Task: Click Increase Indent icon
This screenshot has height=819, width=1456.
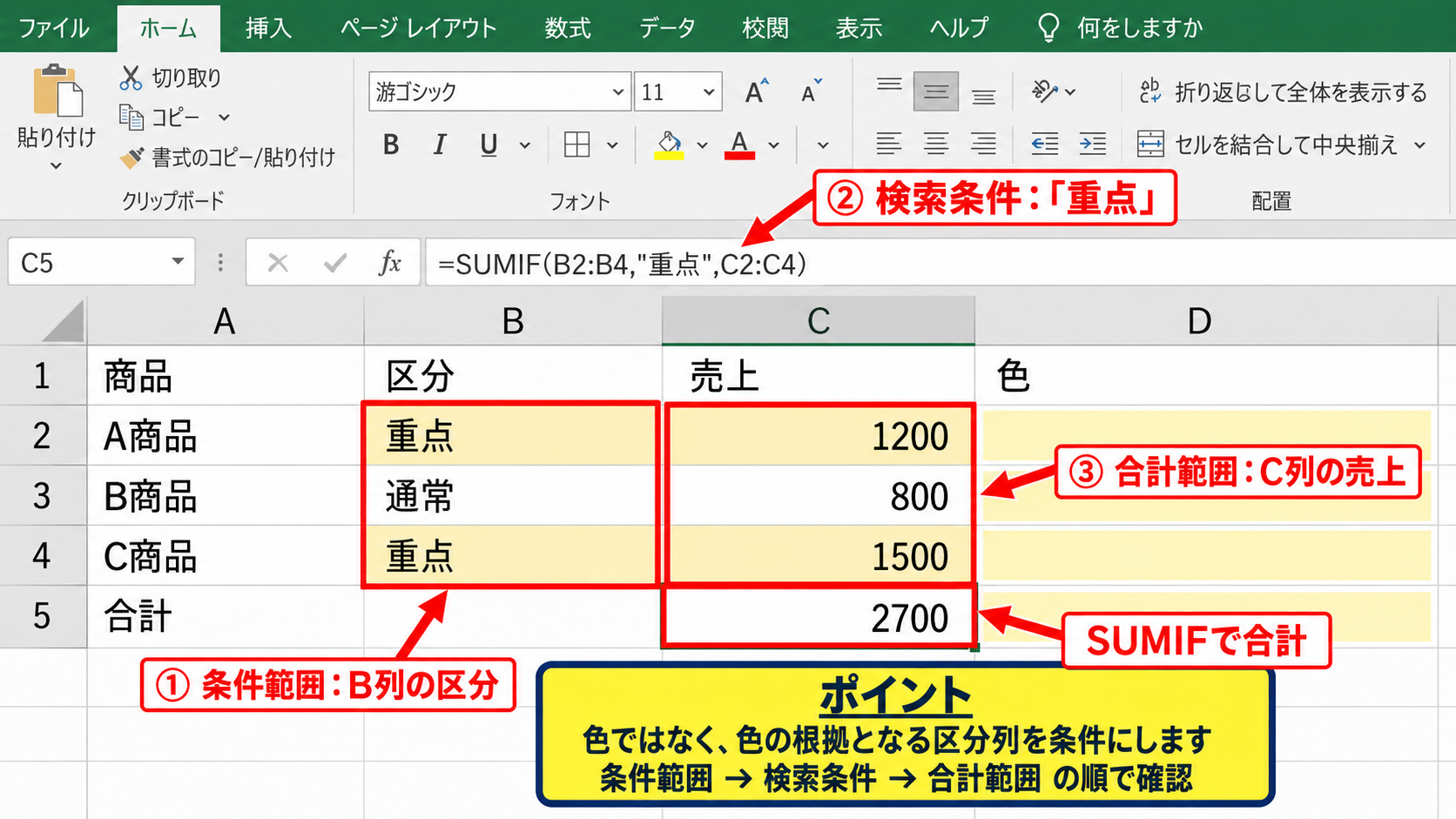Action: pos(1092,144)
